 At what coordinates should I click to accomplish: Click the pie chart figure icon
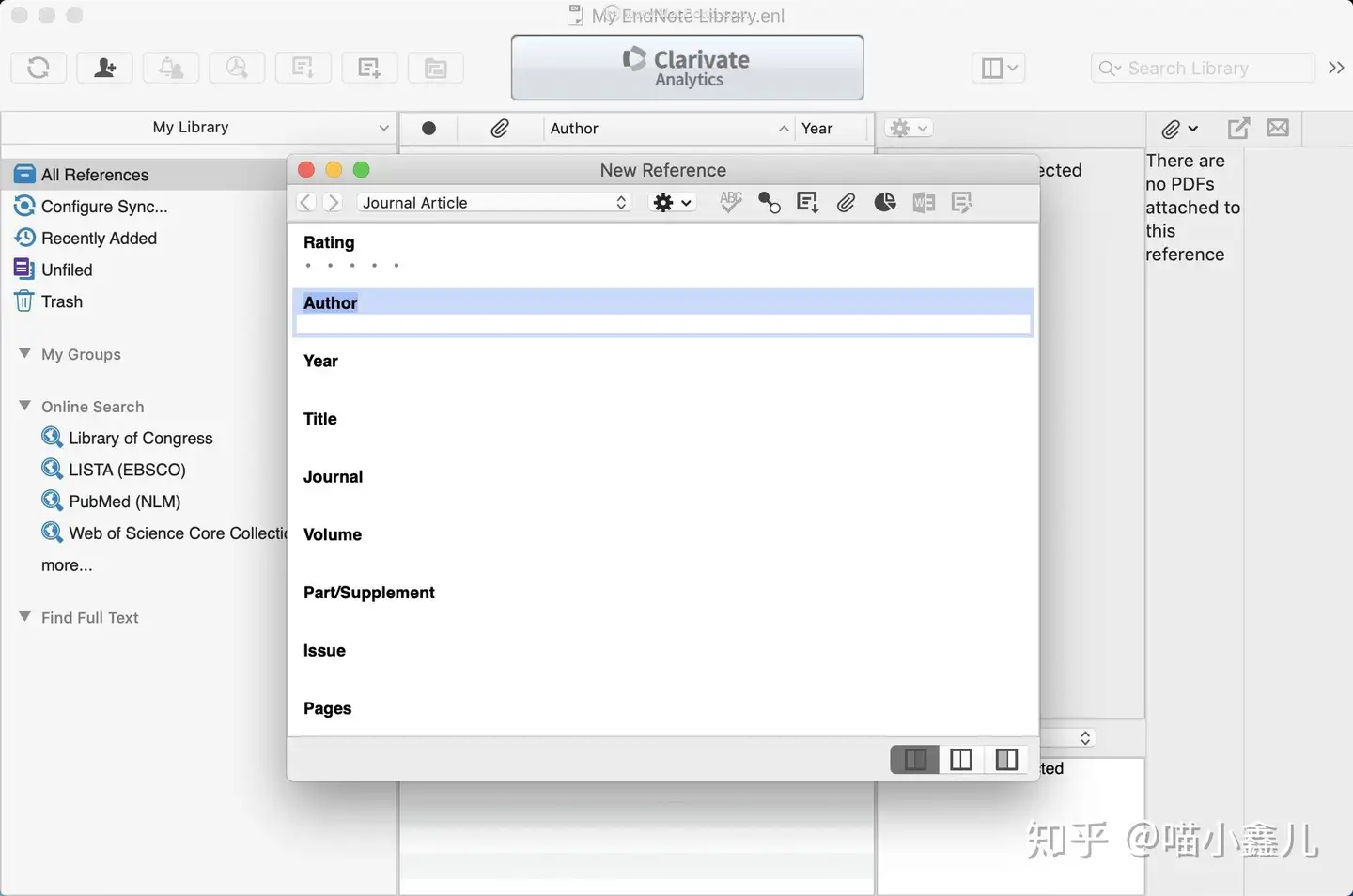pos(884,203)
